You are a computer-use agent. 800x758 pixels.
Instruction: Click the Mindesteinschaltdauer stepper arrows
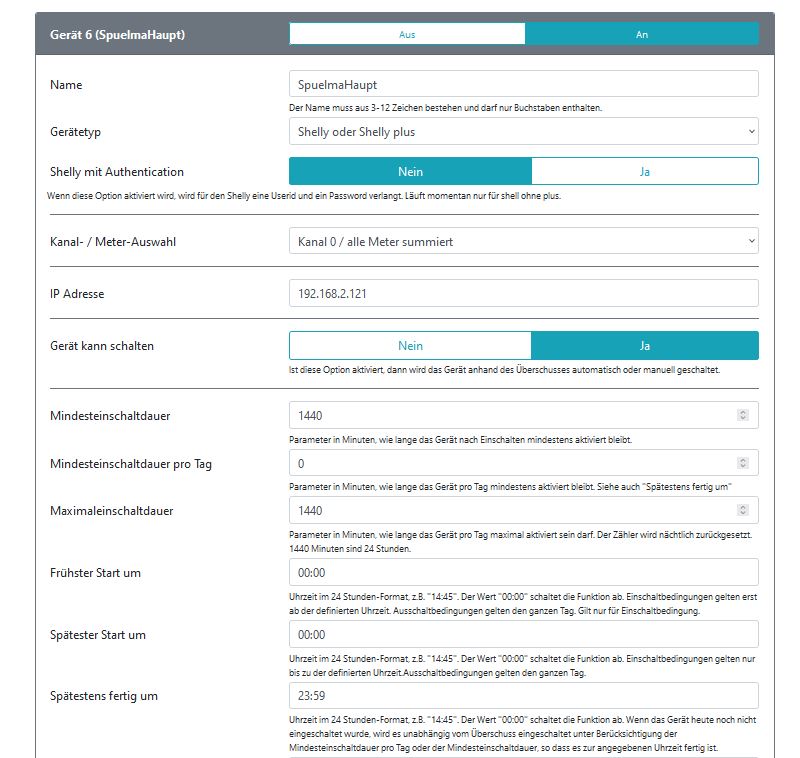743,415
